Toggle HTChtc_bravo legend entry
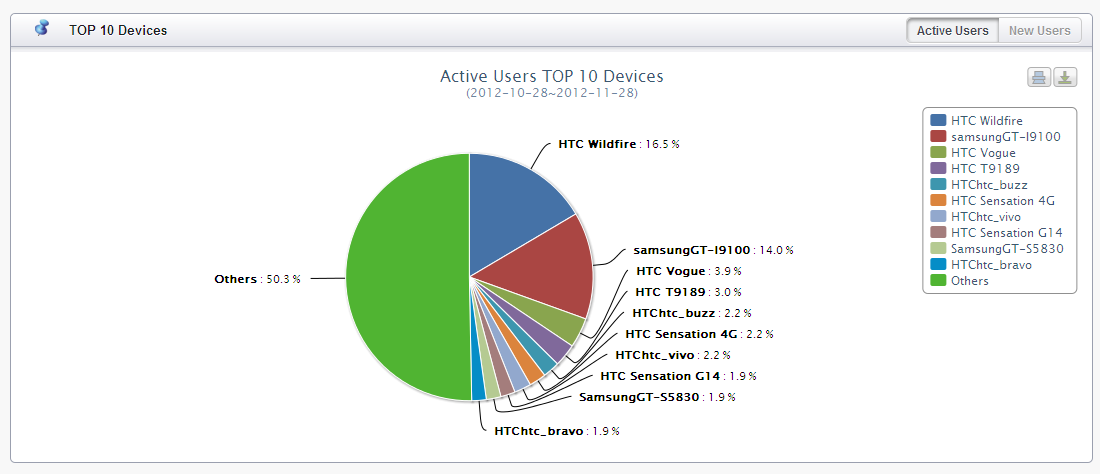Screen dimensions: 1100x474 point(981,264)
